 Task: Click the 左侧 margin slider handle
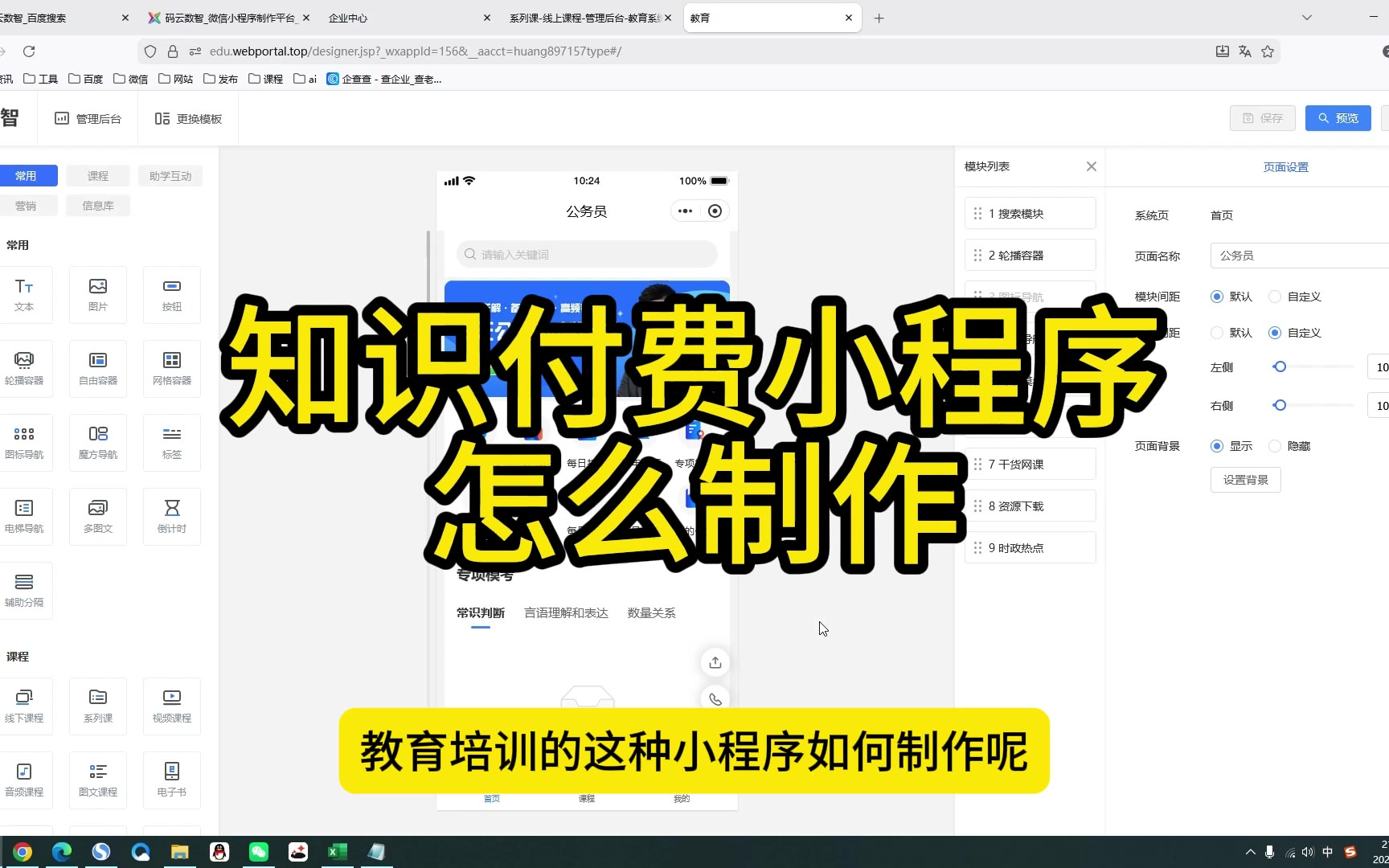tap(1280, 367)
